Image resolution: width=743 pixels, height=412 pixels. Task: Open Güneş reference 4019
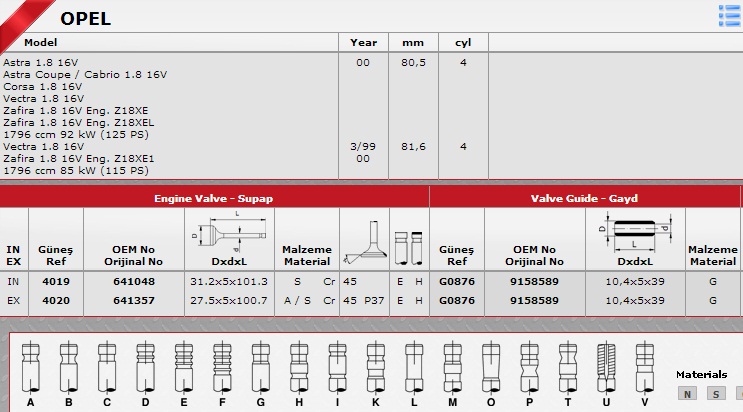tap(56, 282)
